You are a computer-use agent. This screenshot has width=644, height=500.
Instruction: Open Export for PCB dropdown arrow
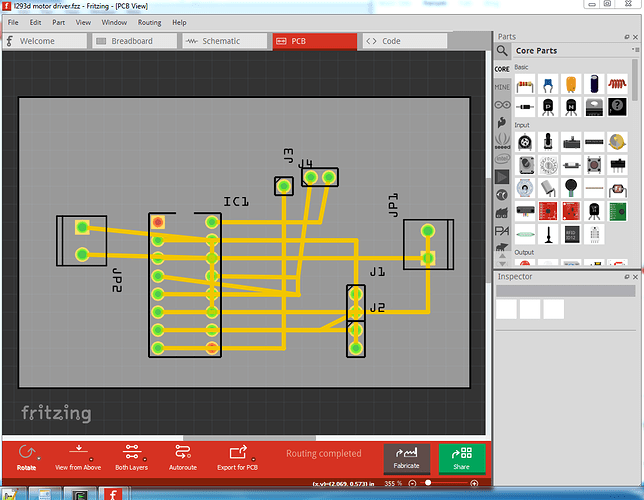[x=253, y=459]
